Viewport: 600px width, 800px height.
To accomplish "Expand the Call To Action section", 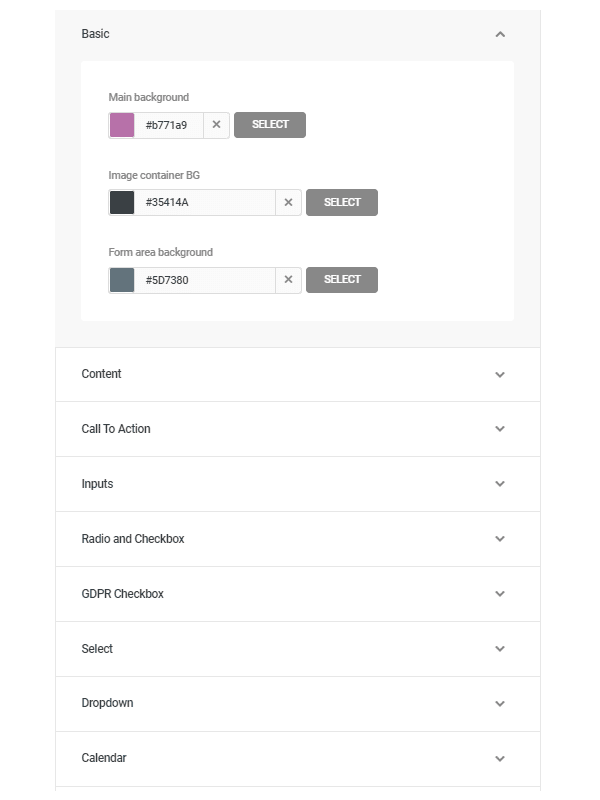I will click(500, 429).
